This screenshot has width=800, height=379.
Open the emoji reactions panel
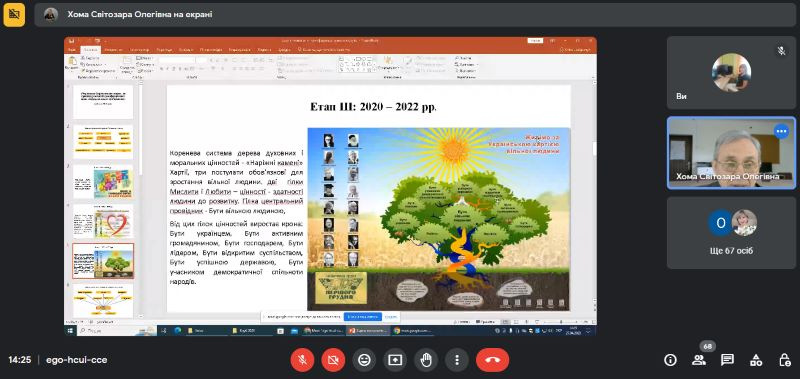coord(364,360)
